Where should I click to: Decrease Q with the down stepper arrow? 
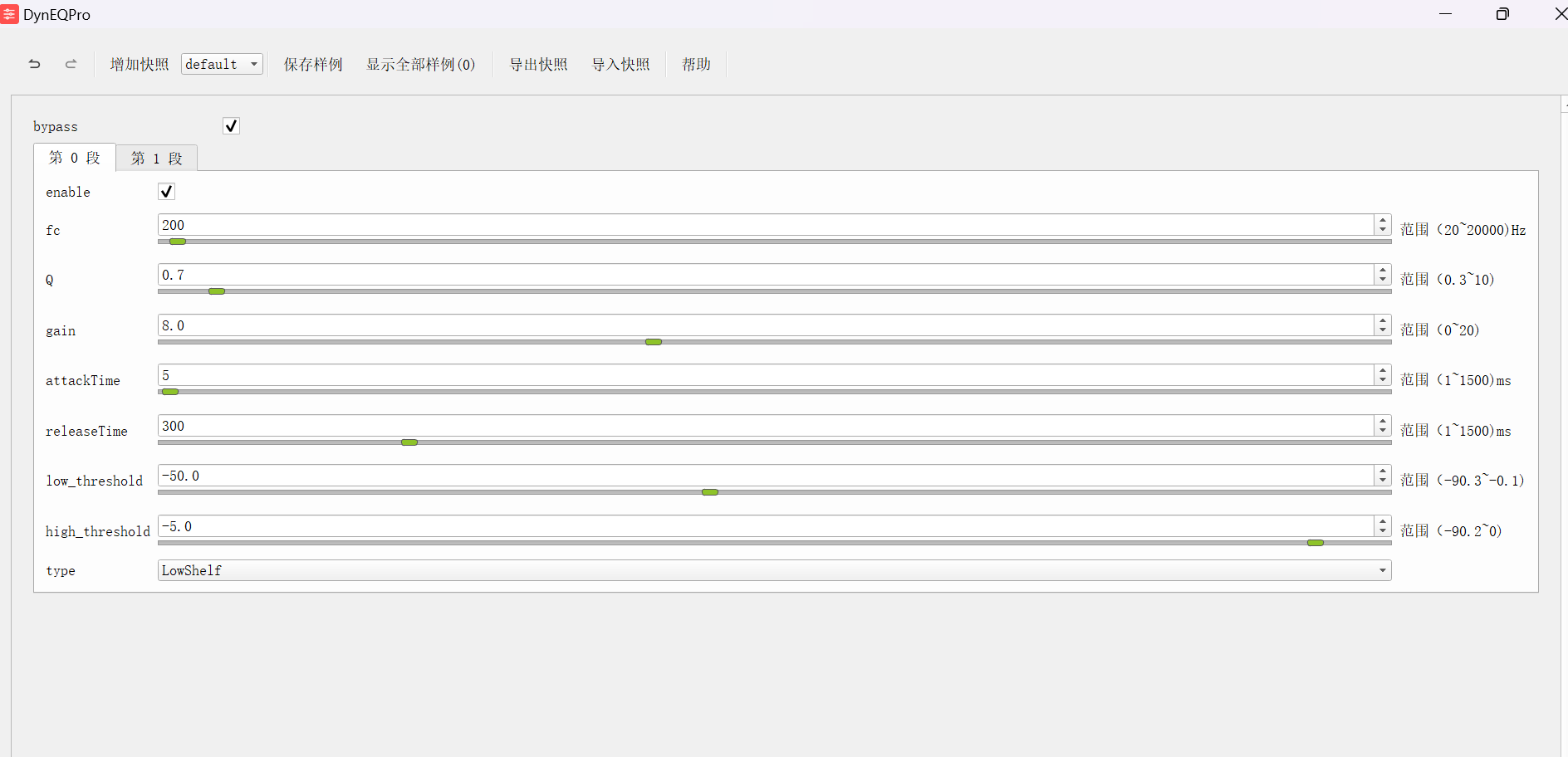pyautogui.click(x=1383, y=280)
